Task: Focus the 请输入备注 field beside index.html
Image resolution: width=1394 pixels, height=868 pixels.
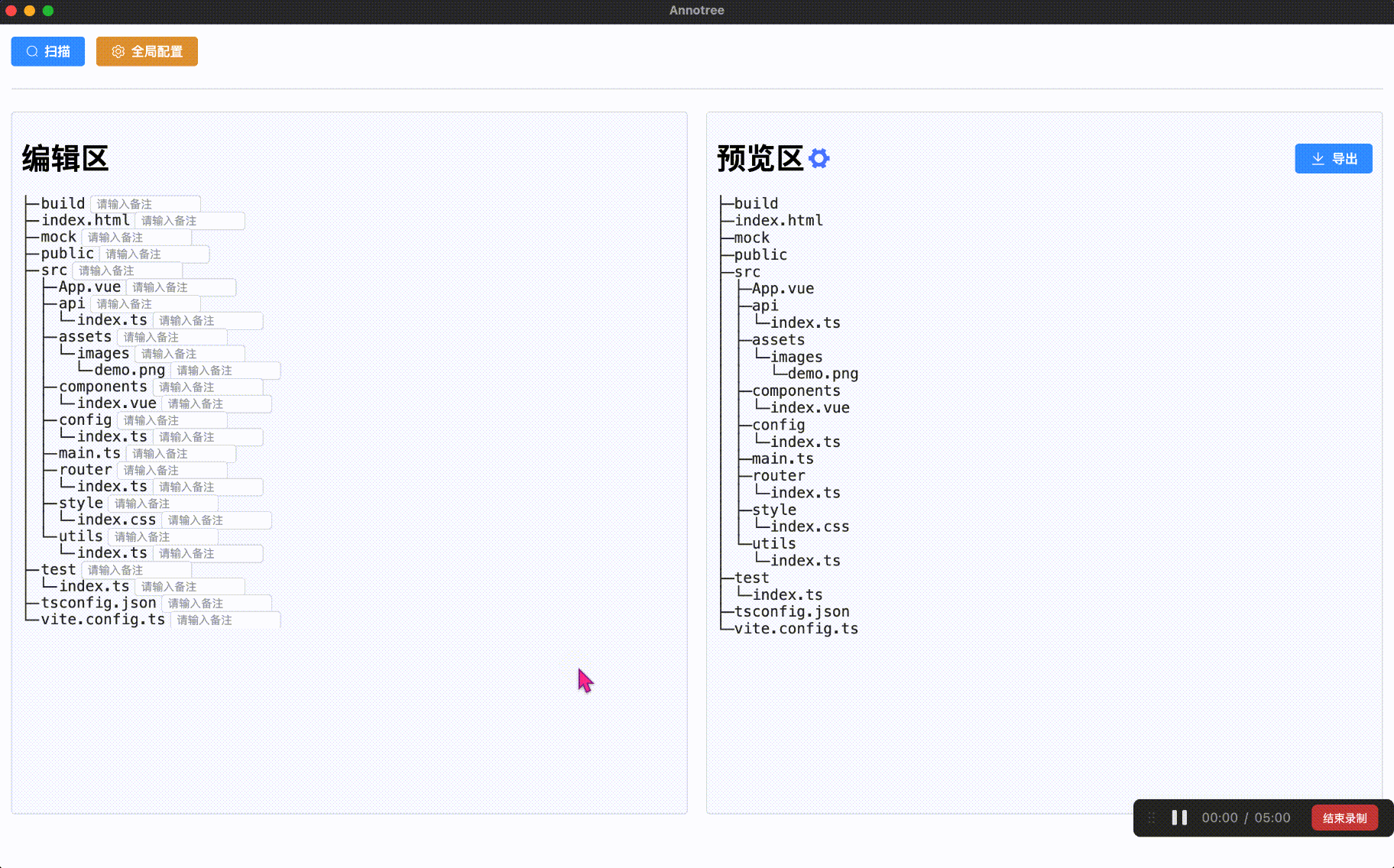Action: pyautogui.click(x=190, y=221)
